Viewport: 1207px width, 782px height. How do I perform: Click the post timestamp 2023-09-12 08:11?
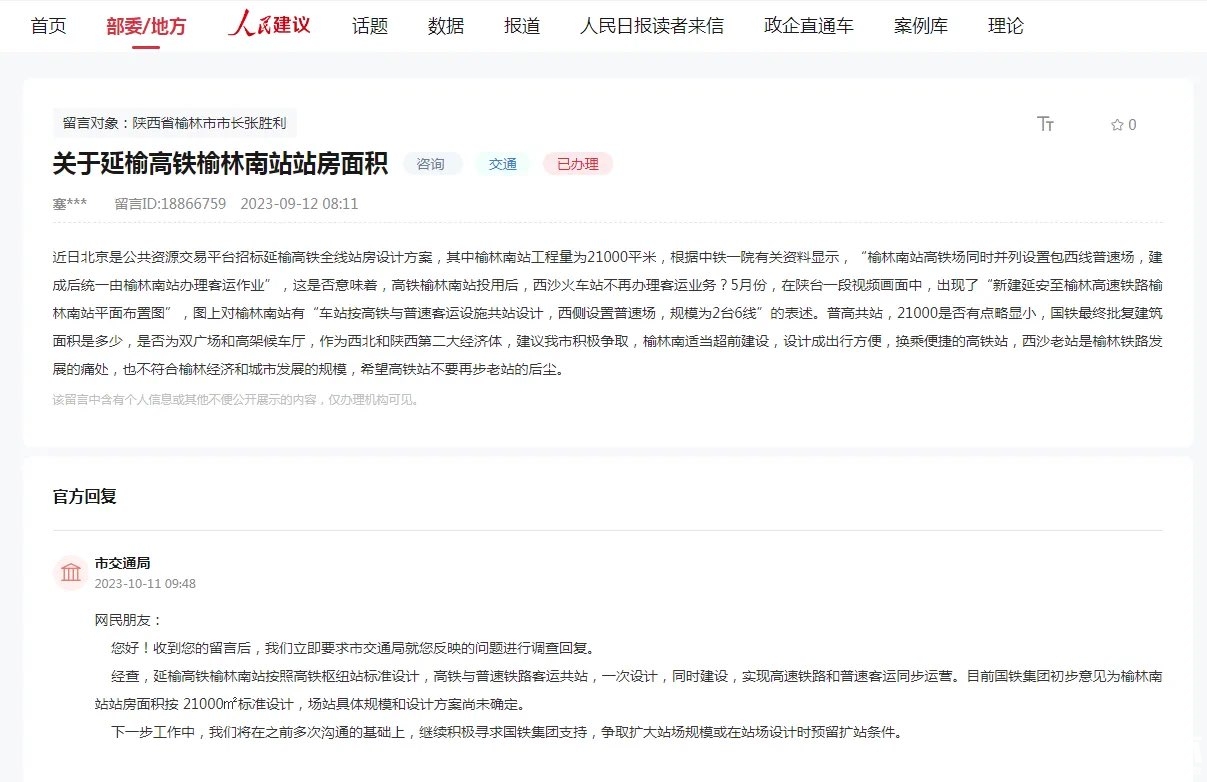300,204
